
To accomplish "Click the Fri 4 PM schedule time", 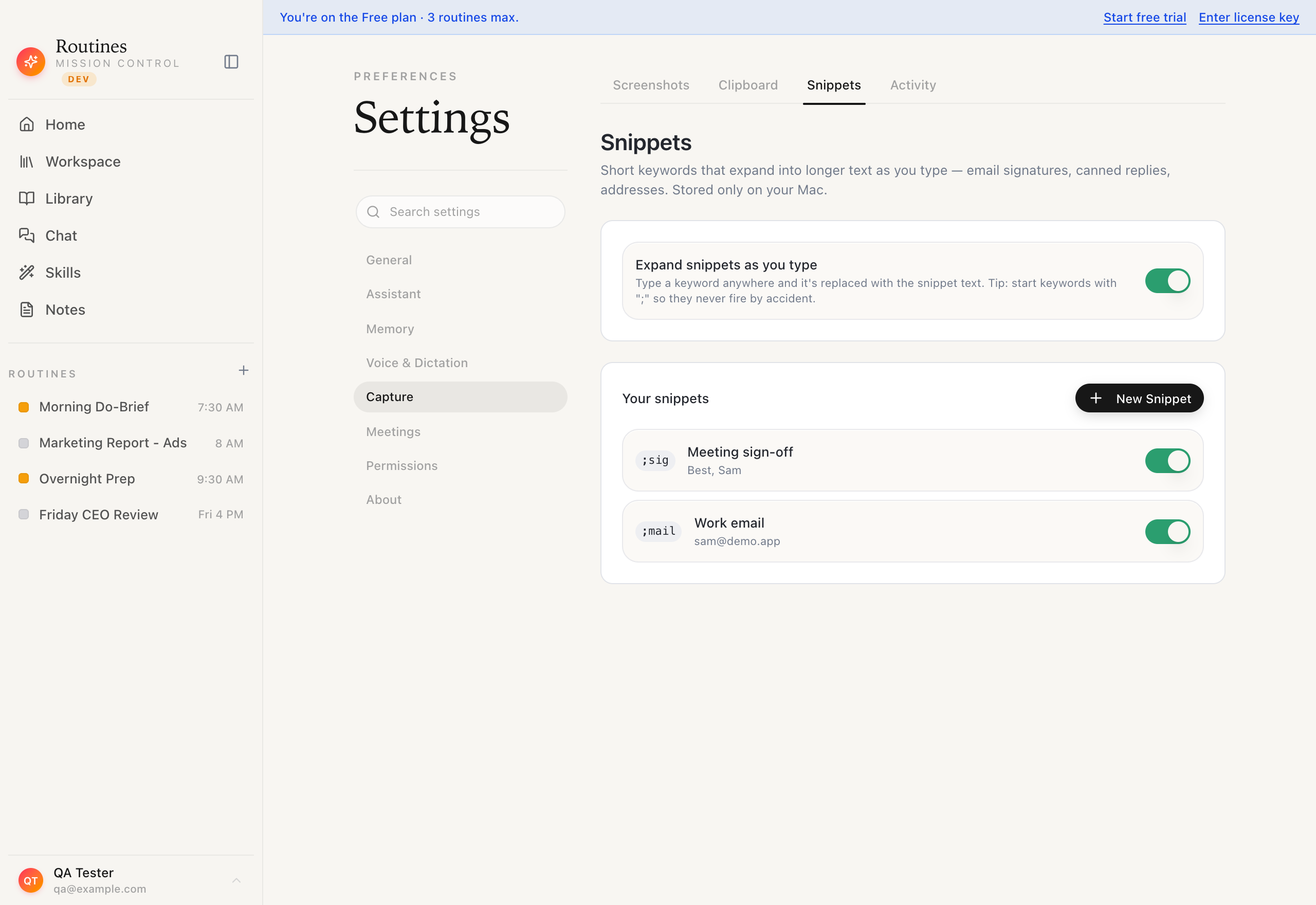I will click(221, 514).
